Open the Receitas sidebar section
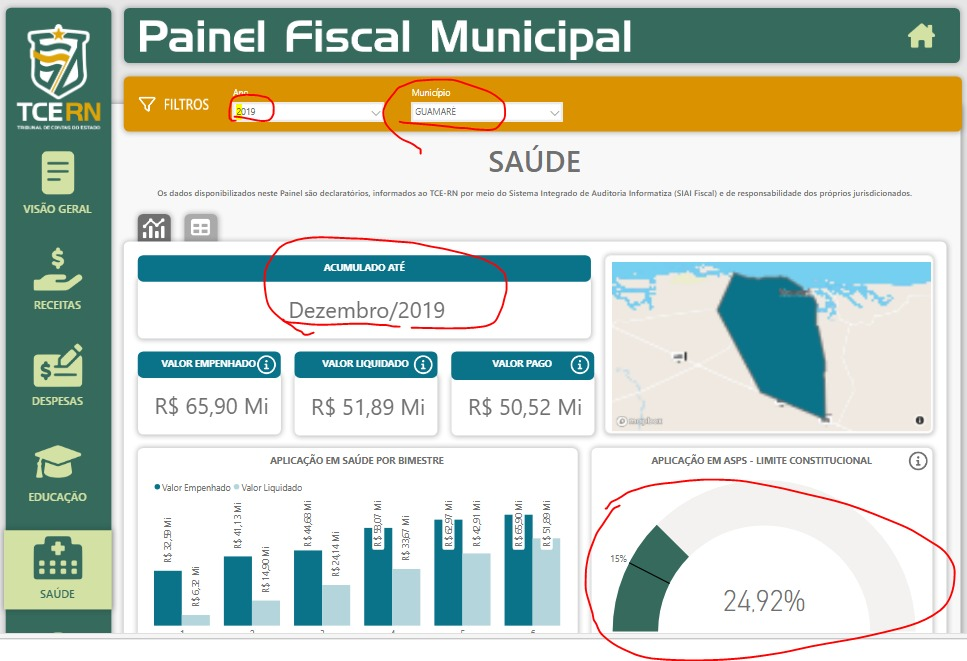This screenshot has width=967, height=661. click(x=57, y=279)
